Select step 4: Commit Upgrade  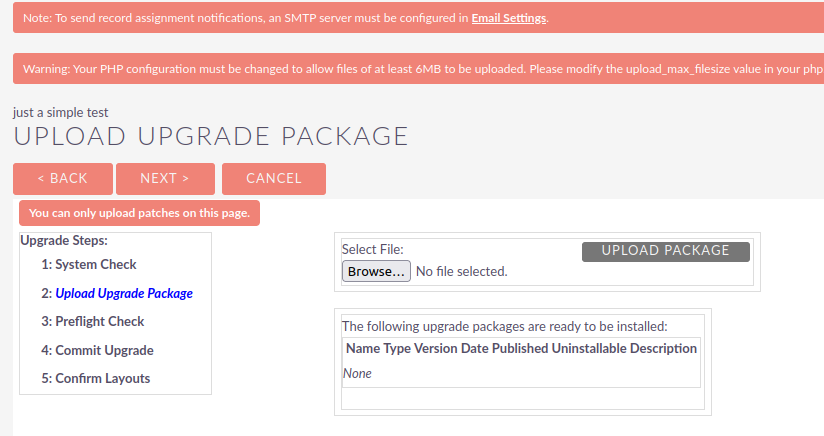pos(97,351)
